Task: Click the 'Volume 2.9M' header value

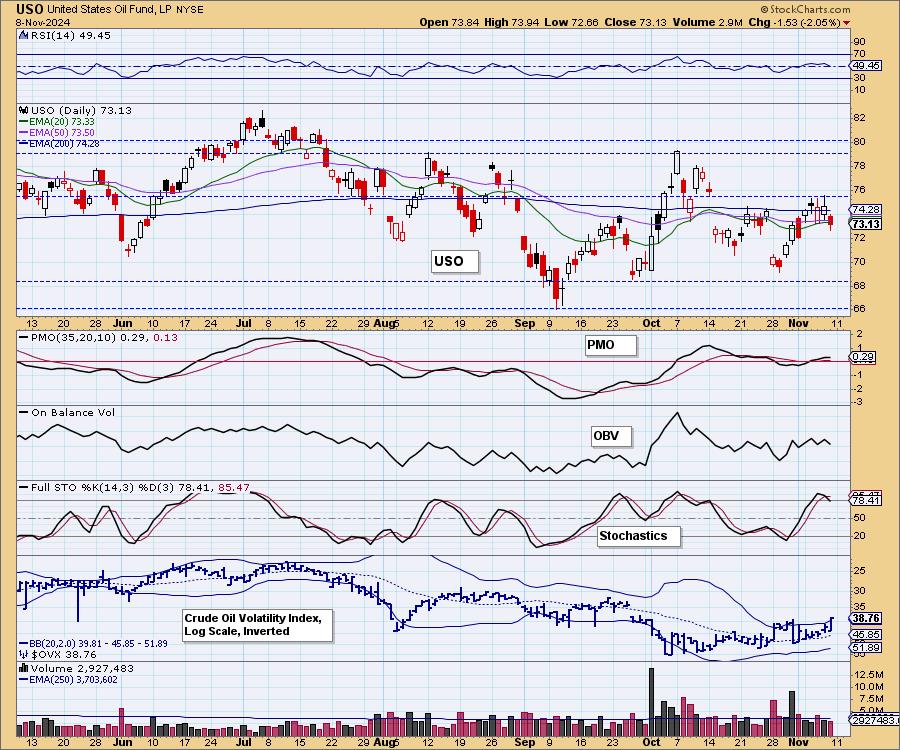Action: (707, 22)
